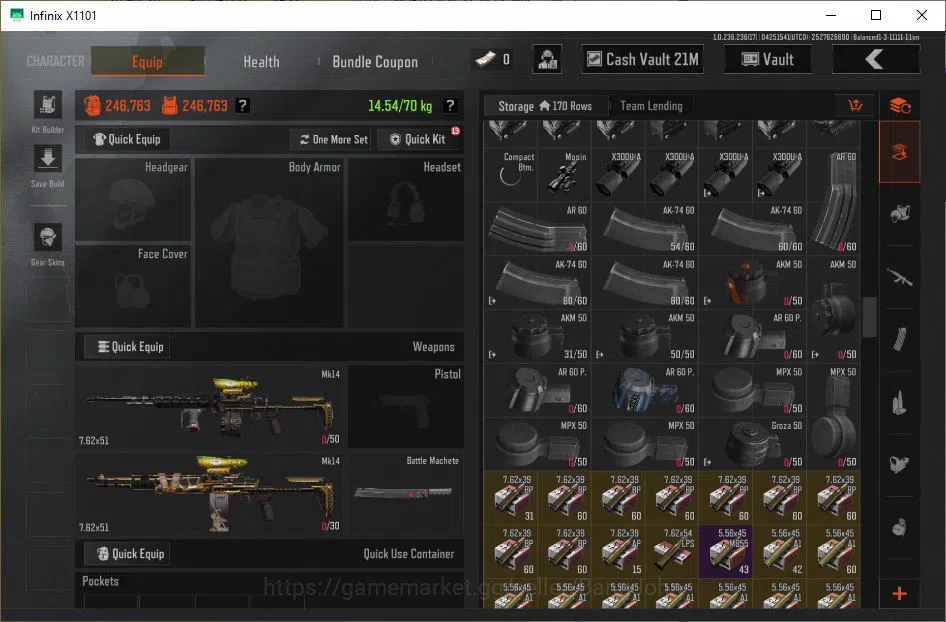This screenshot has height=622, width=946.
Task: Select the empty Pistol slot
Action: pyautogui.click(x=406, y=406)
